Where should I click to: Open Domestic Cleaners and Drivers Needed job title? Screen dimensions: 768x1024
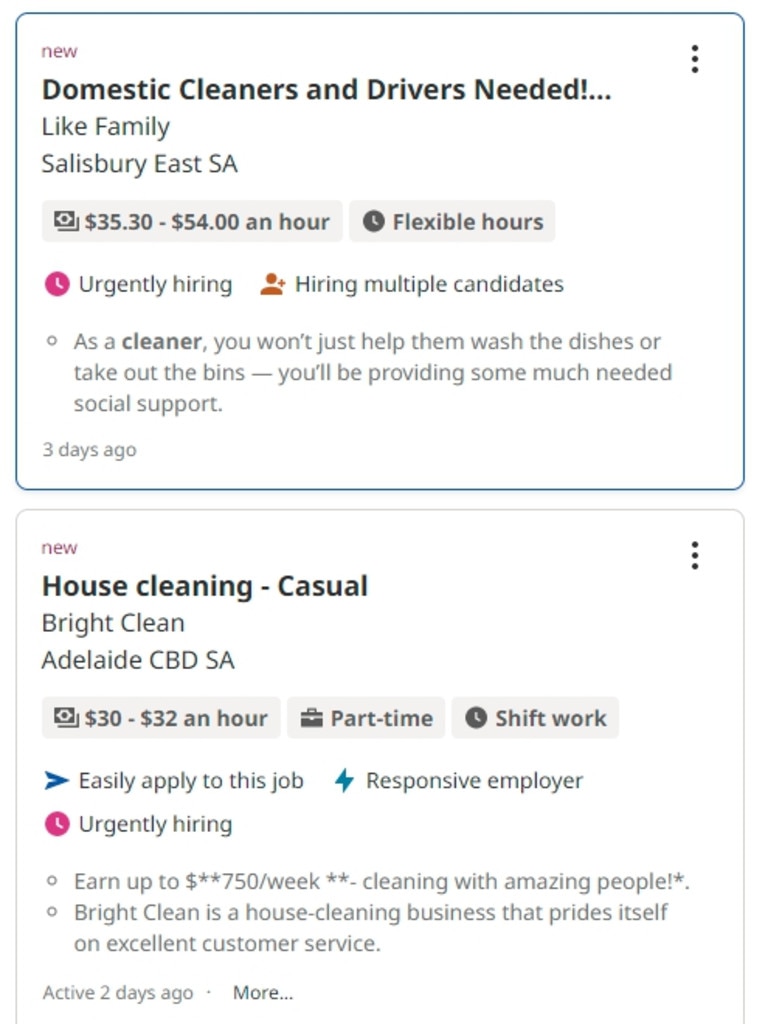click(327, 89)
